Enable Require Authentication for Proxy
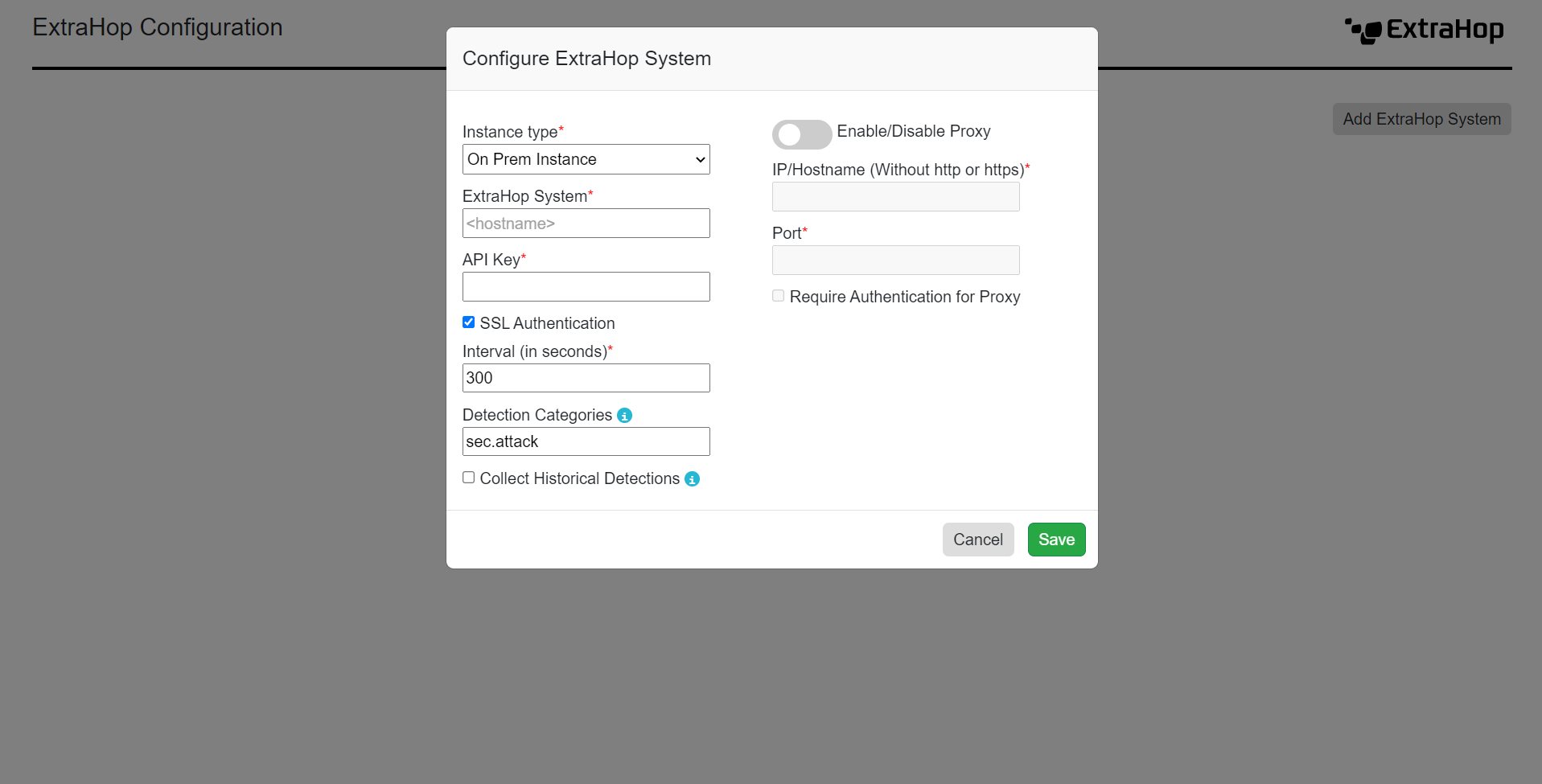The width and height of the screenshot is (1542, 784). [x=778, y=295]
